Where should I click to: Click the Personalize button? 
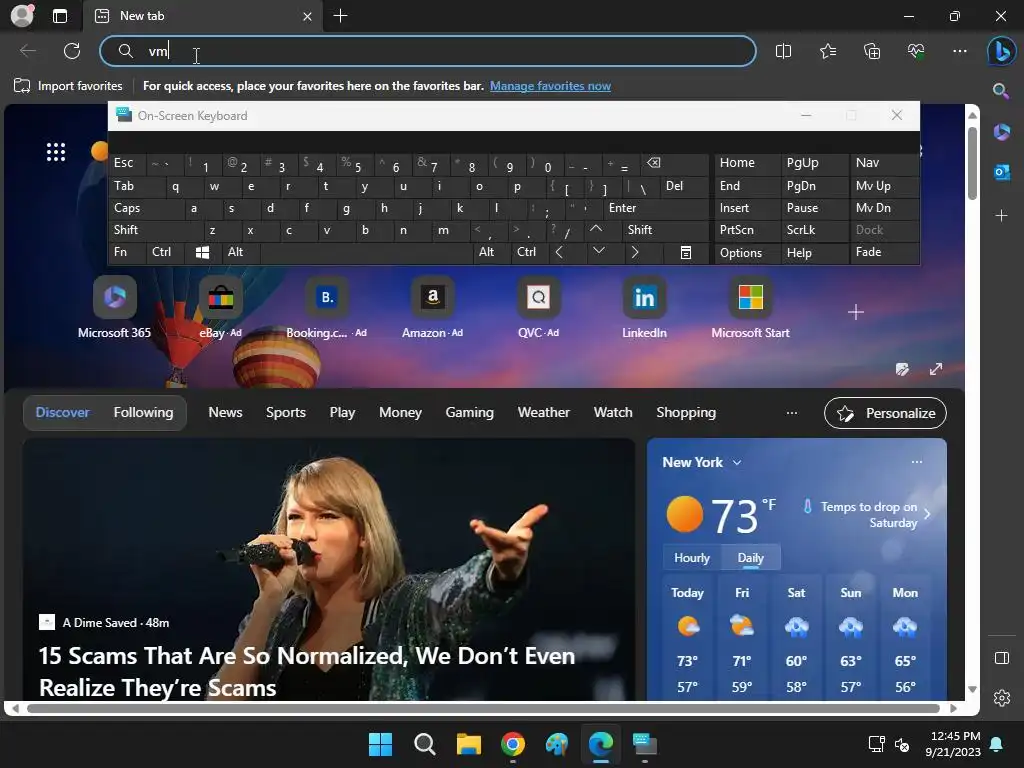coord(885,413)
